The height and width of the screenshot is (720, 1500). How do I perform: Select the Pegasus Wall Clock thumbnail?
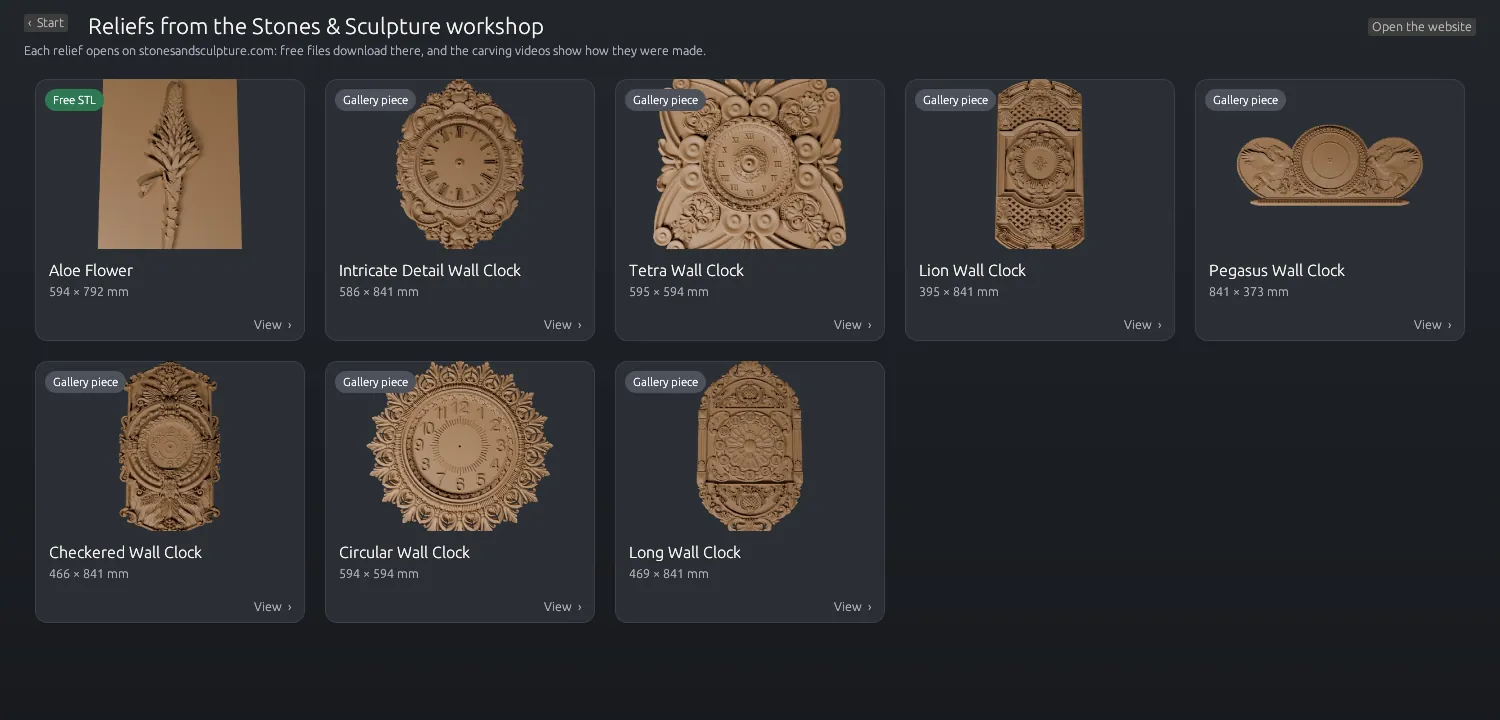click(1330, 165)
